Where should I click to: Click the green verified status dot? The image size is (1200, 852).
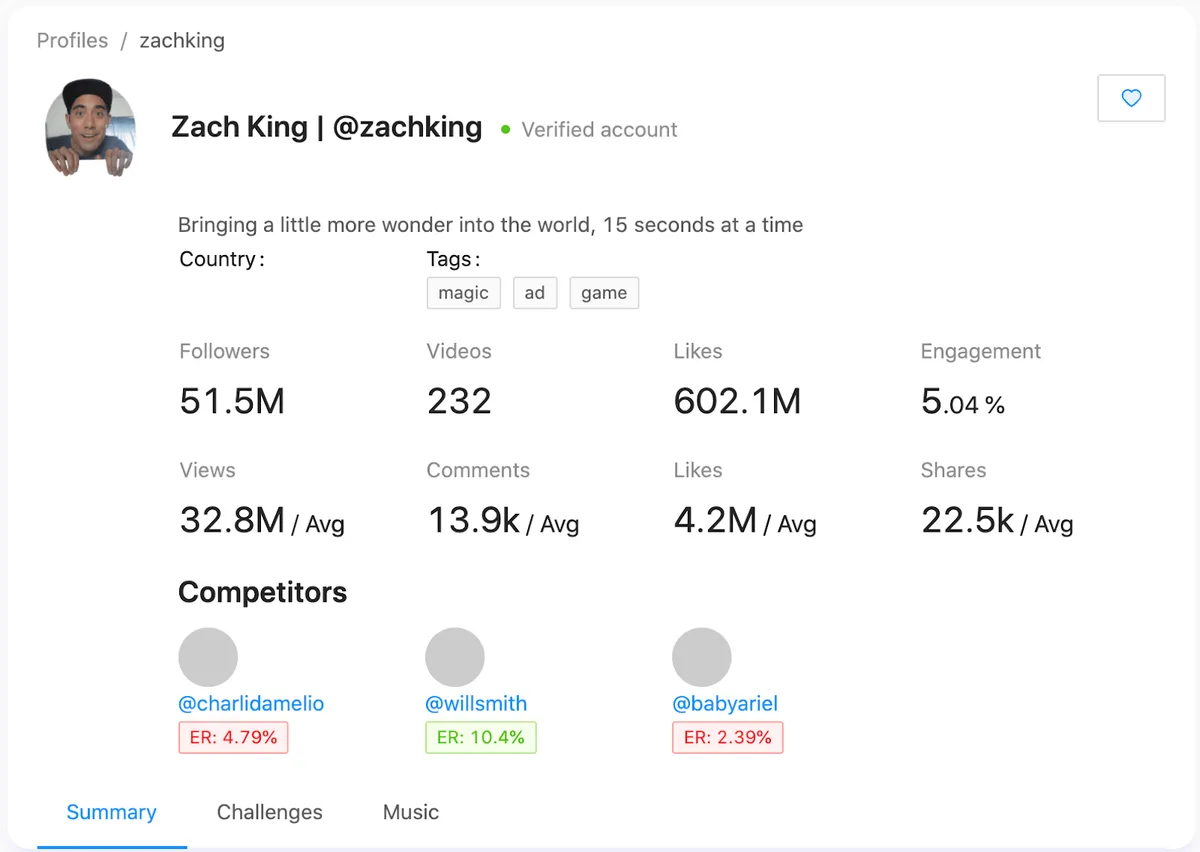[505, 130]
